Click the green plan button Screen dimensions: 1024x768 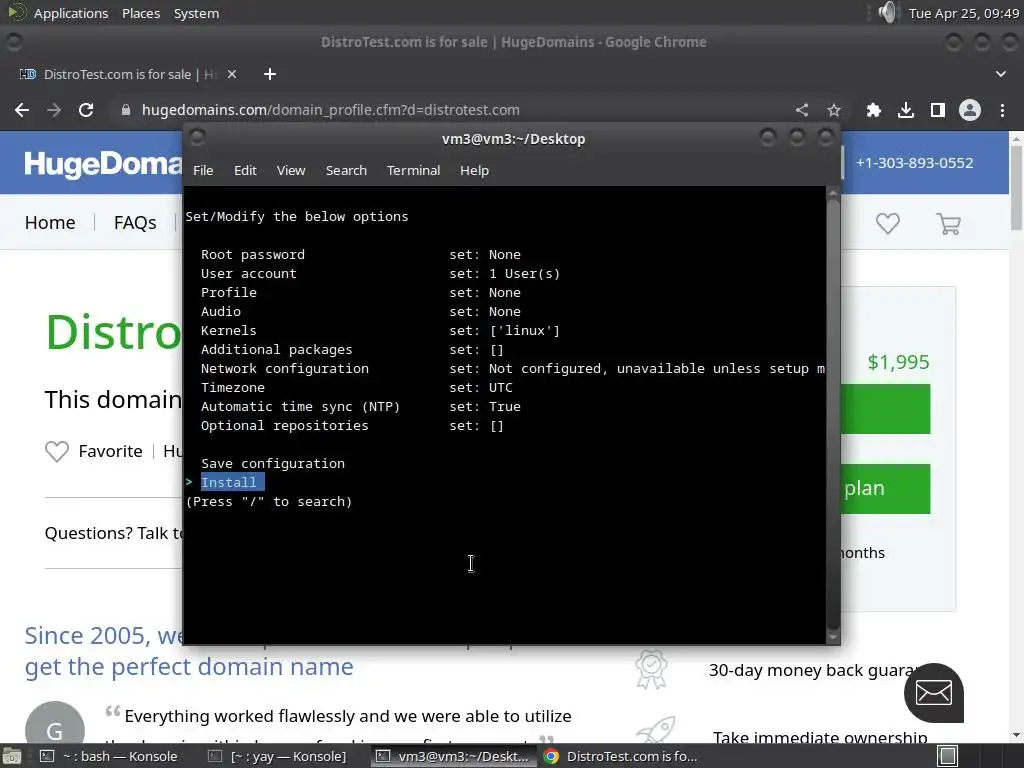click(x=885, y=488)
